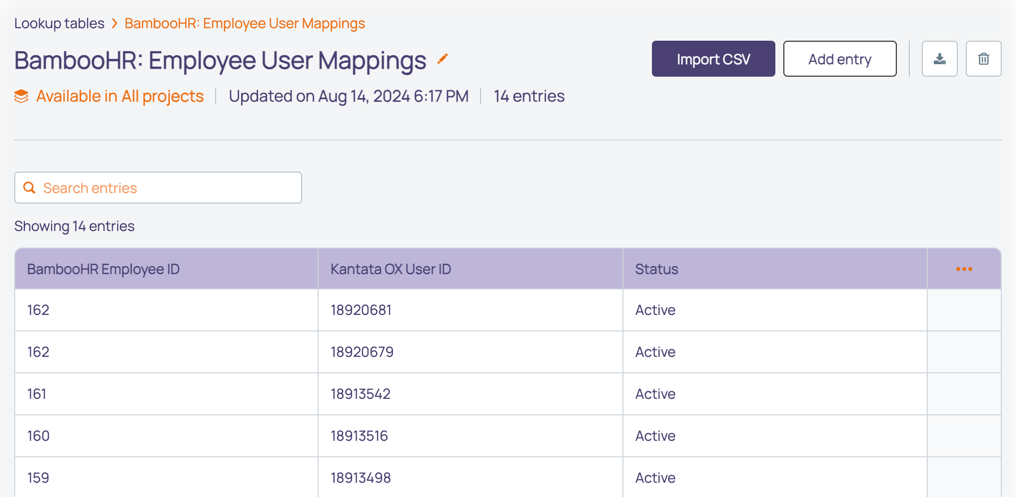
Task: Select cell with user ID 18913542
Action: coord(470,394)
